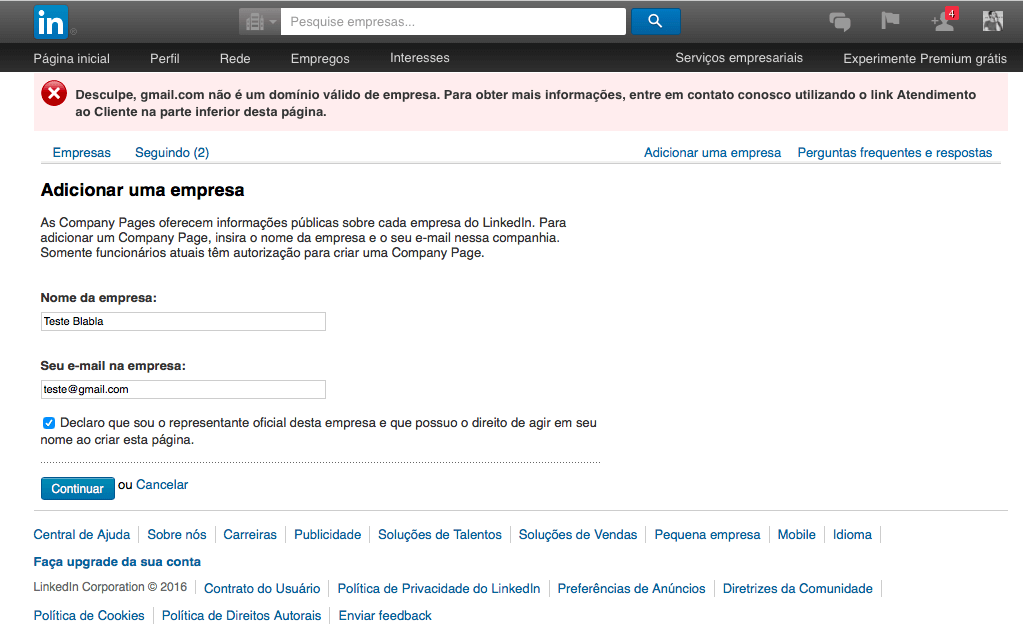1023x639 pixels.
Task: Switch to the Empresas tab
Action: point(82,153)
